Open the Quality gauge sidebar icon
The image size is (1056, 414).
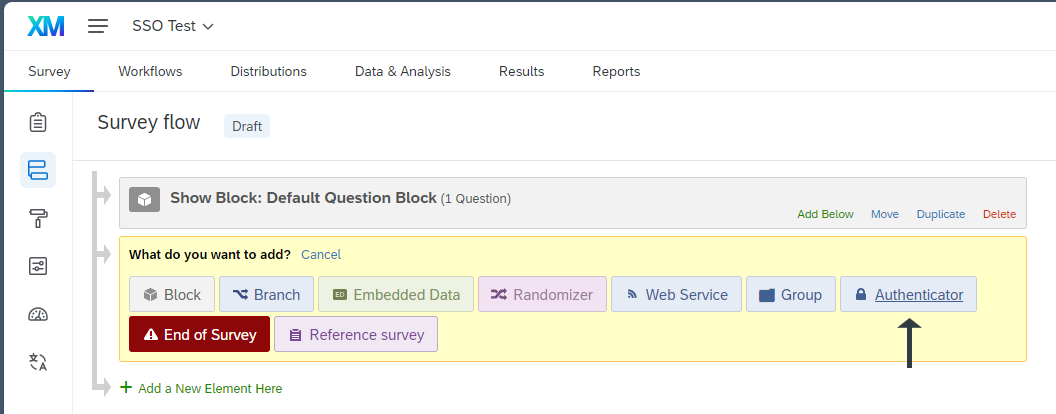coord(38,314)
